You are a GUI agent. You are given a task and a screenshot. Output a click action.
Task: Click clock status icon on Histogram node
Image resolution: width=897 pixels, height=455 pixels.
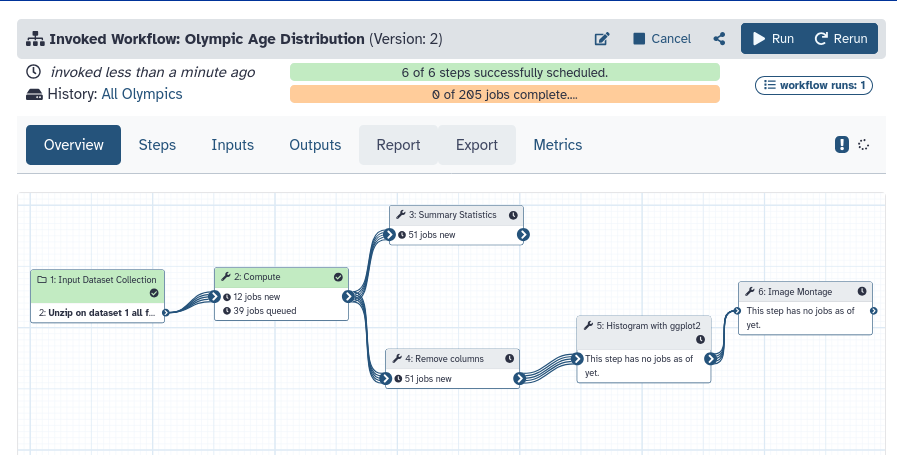pyautogui.click(x=700, y=339)
